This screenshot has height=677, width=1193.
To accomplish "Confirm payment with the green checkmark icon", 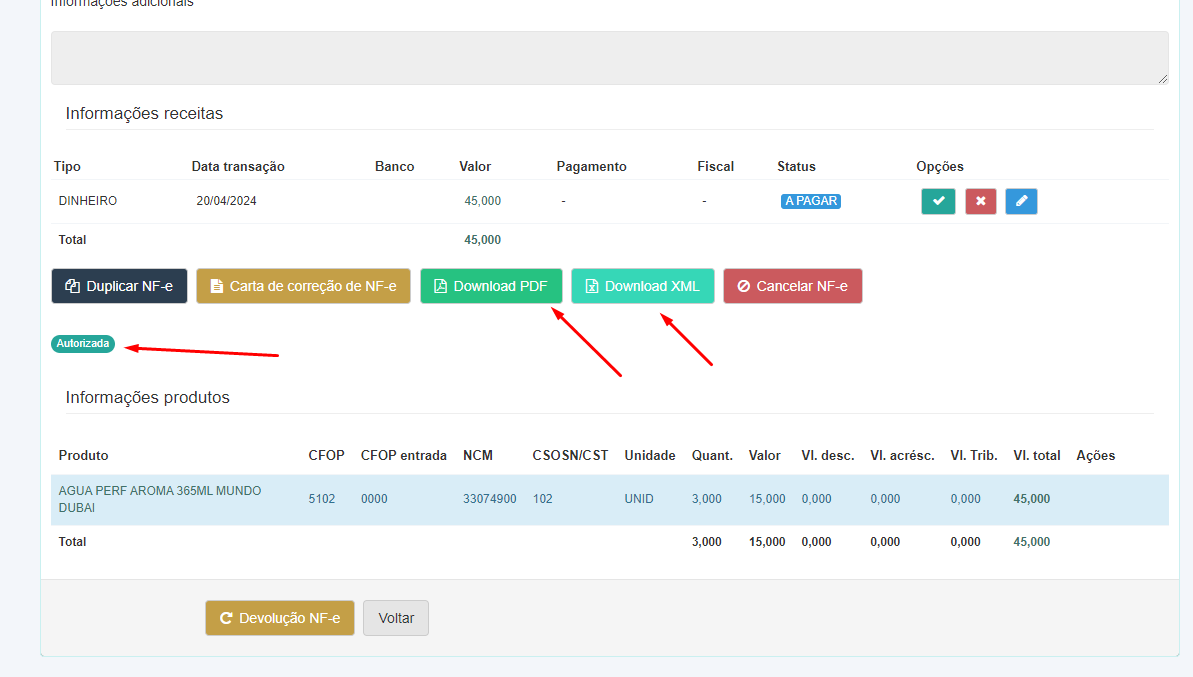I will point(938,202).
